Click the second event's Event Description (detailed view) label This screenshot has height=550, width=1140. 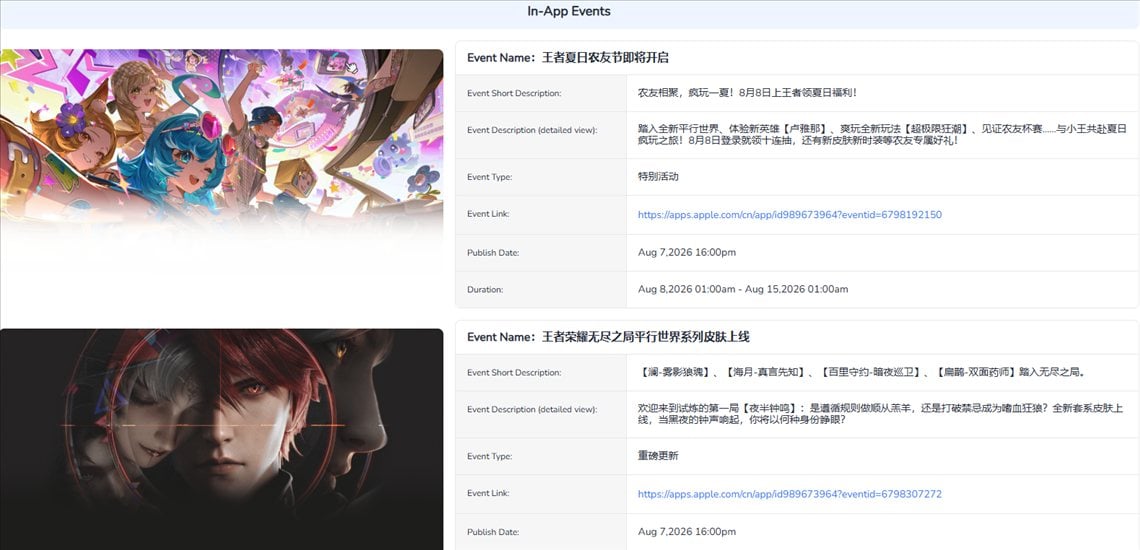tap(532, 410)
